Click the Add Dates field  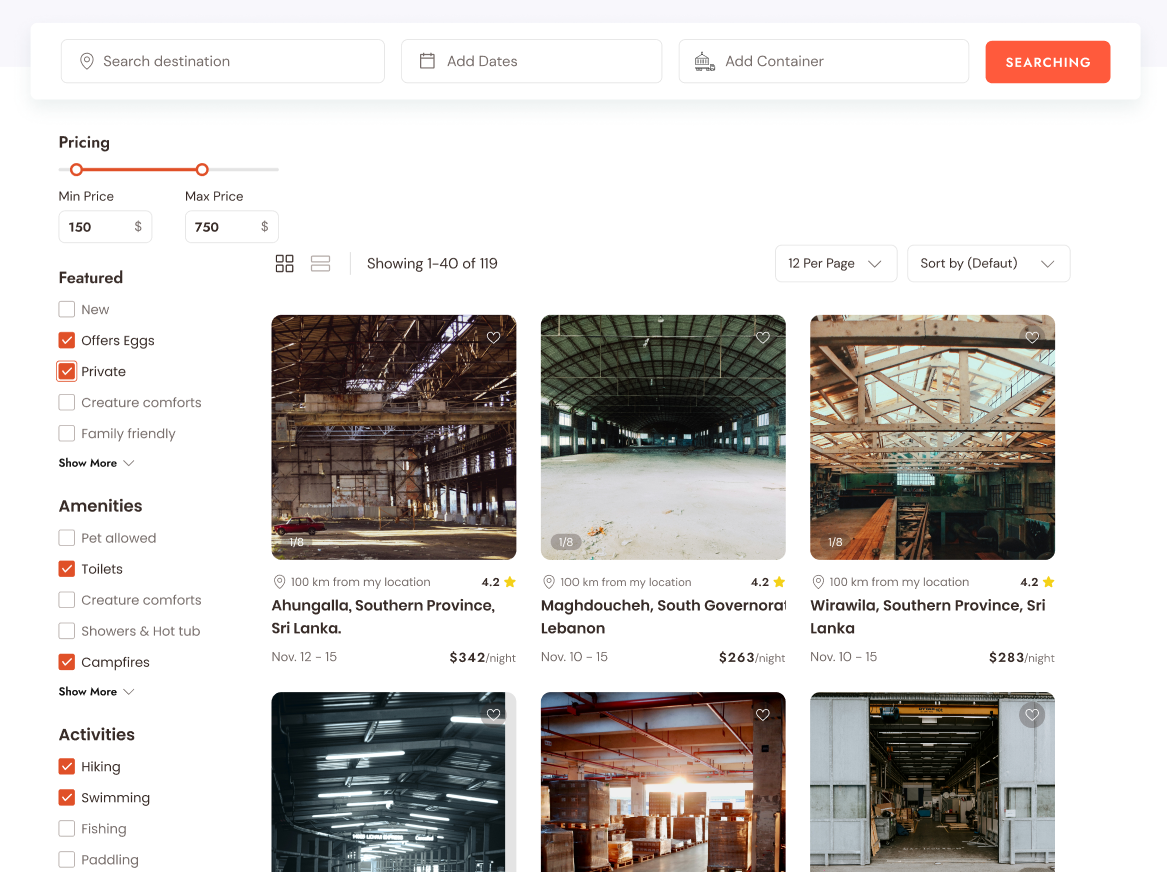coord(531,61)
